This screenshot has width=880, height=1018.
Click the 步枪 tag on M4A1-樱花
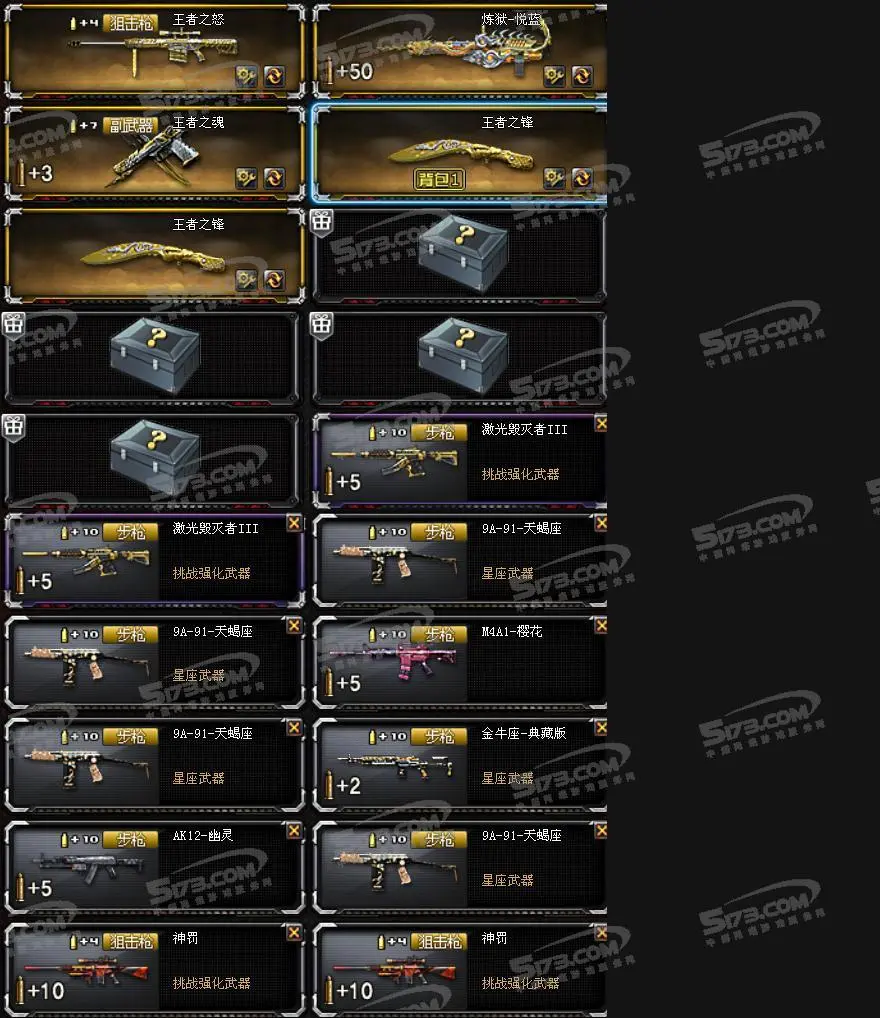pyautogui.click(x=440, y=634)
